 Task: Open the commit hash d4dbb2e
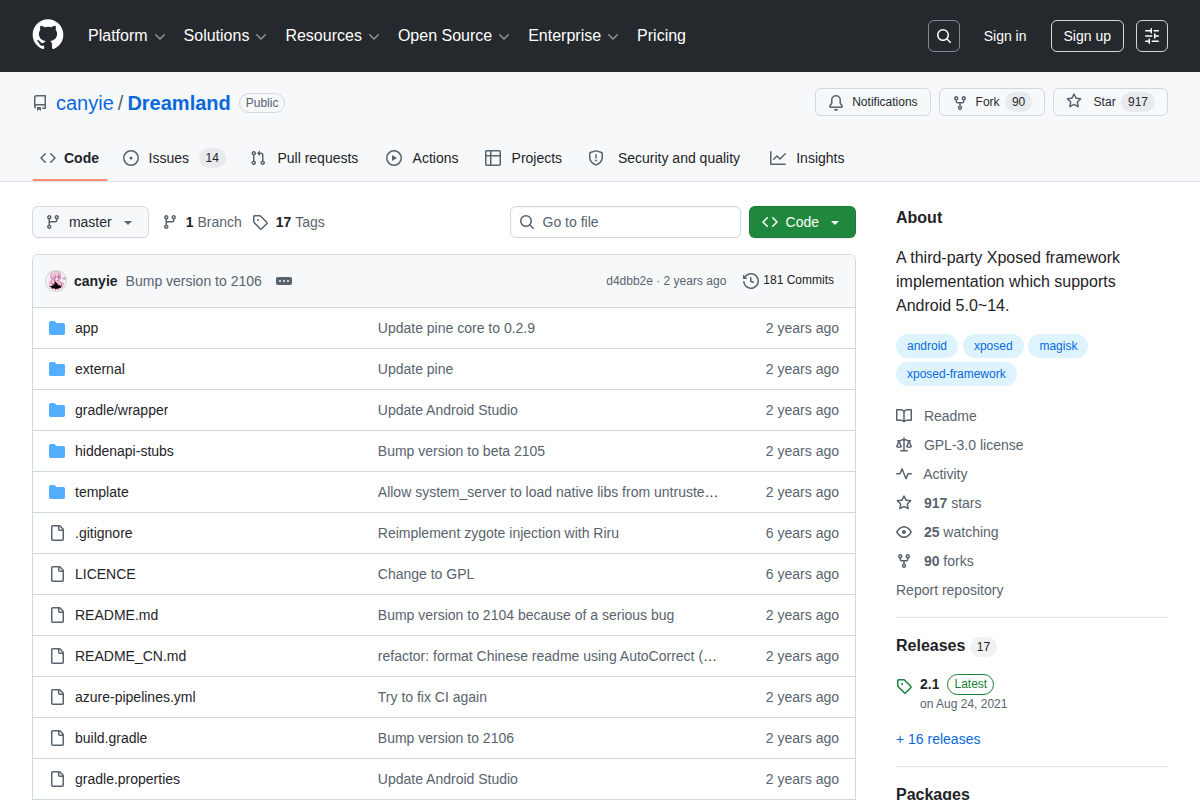(629, 281)
